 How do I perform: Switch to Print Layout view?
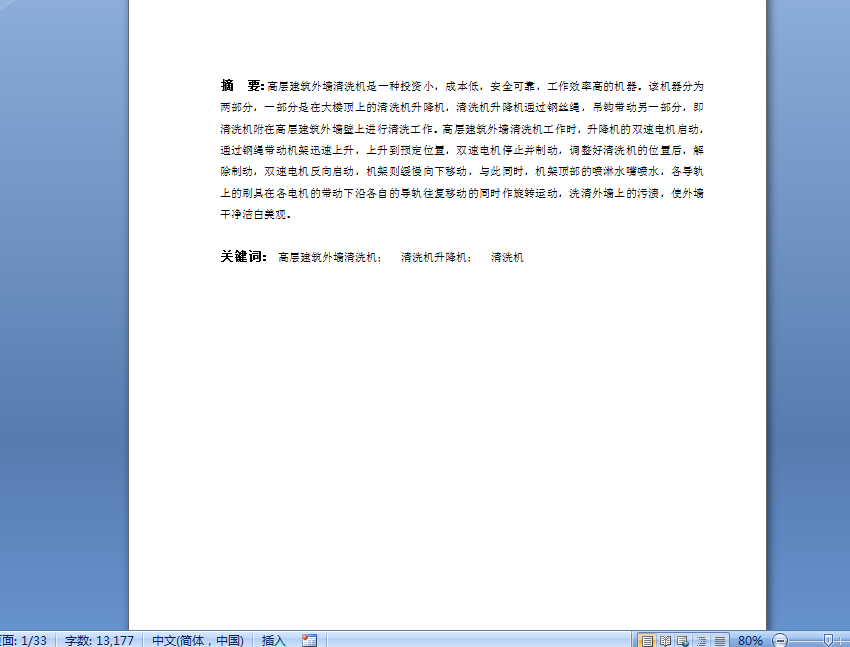click(x=647, y=641)
